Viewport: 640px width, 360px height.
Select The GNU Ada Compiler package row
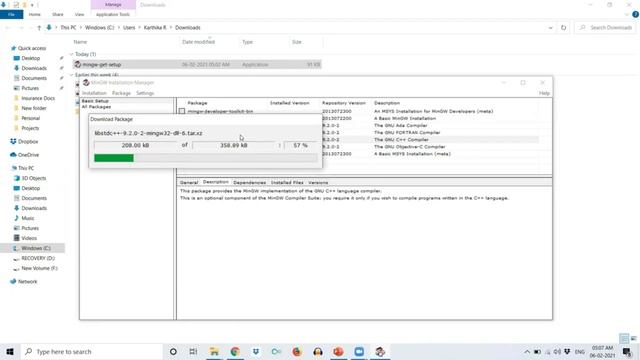(x=400, y=126)
